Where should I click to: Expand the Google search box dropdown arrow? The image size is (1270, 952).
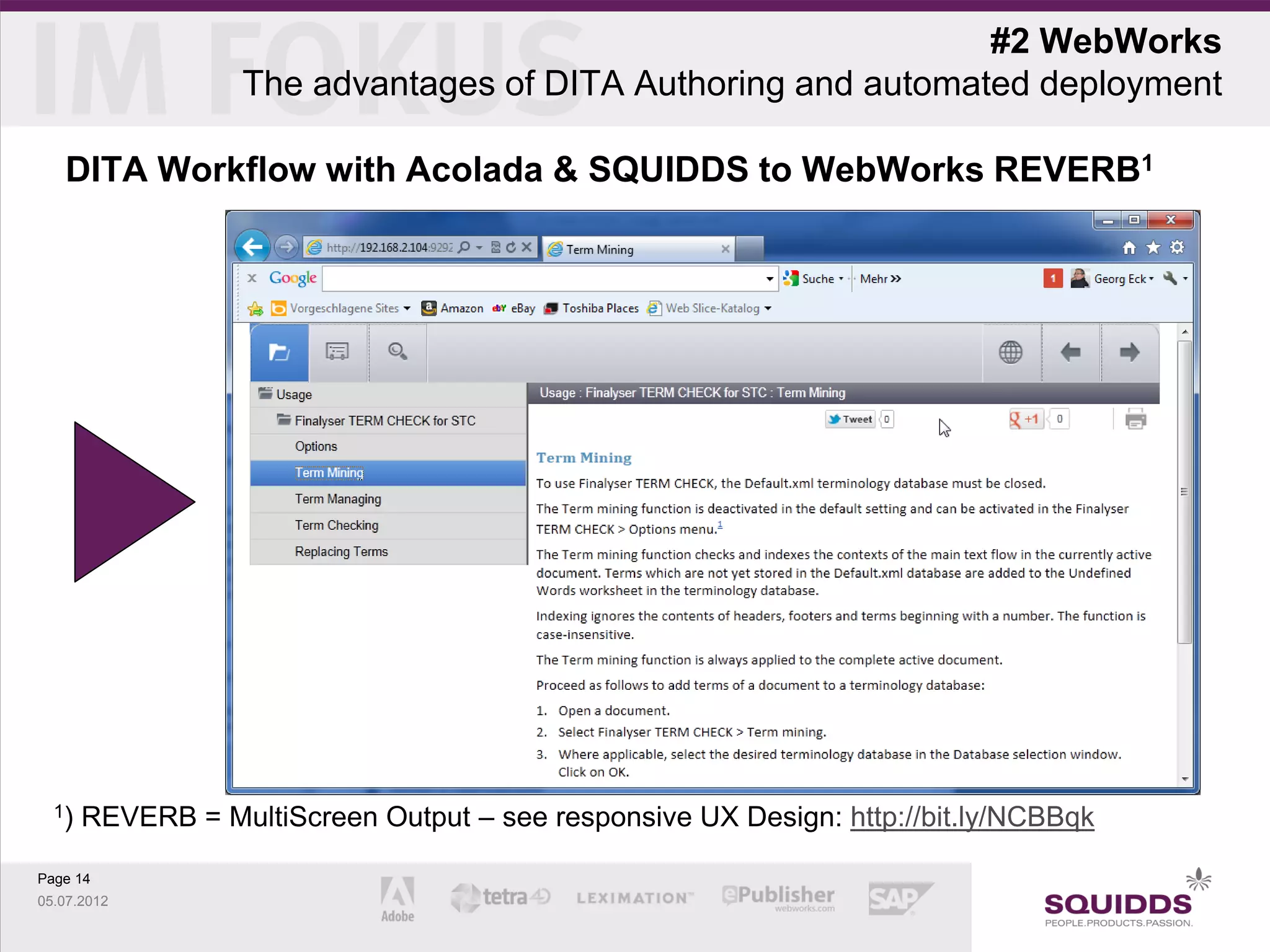pyautogui.click(x=770, y=278)
